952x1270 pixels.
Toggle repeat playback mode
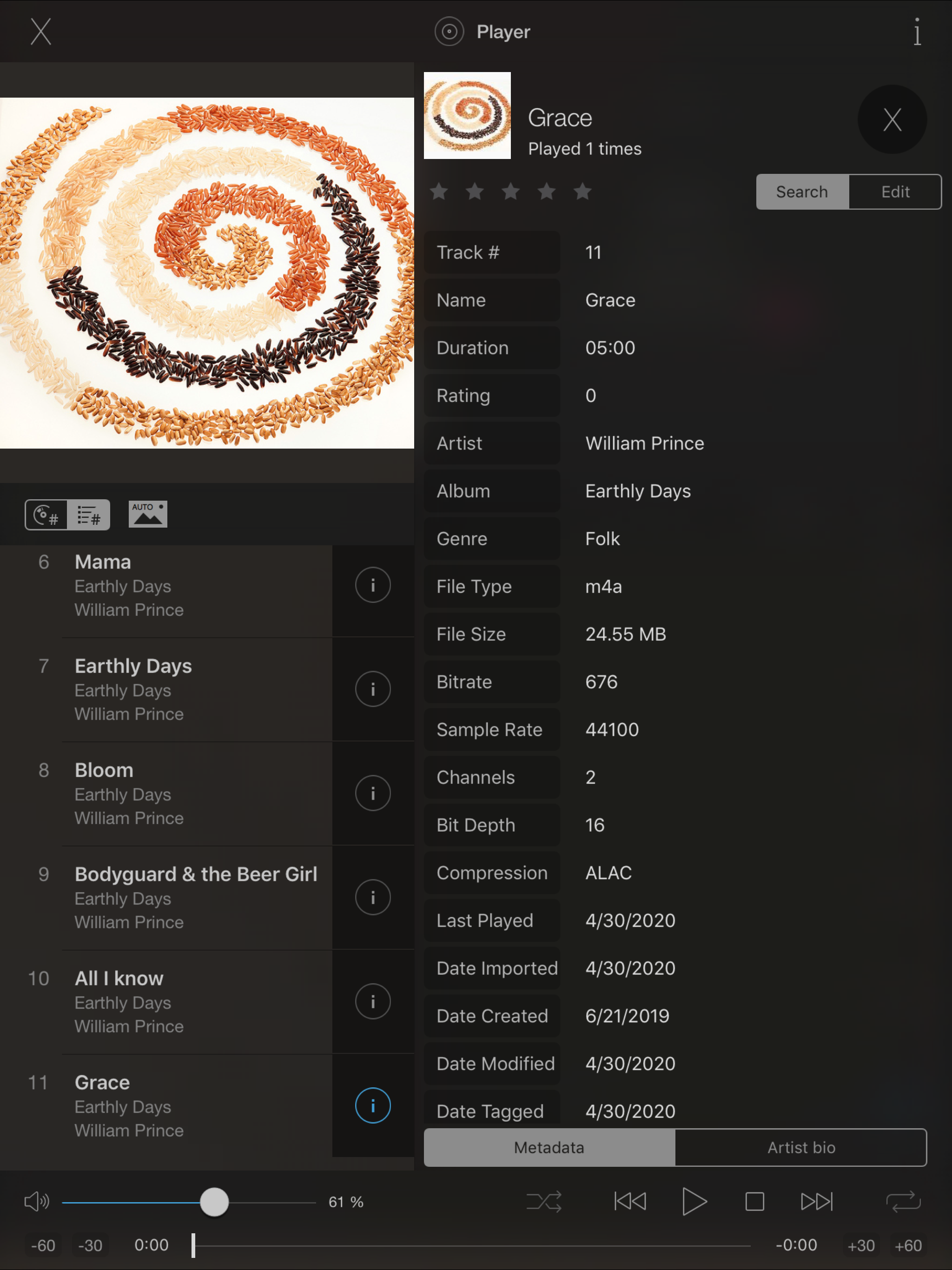point(903,1201)
